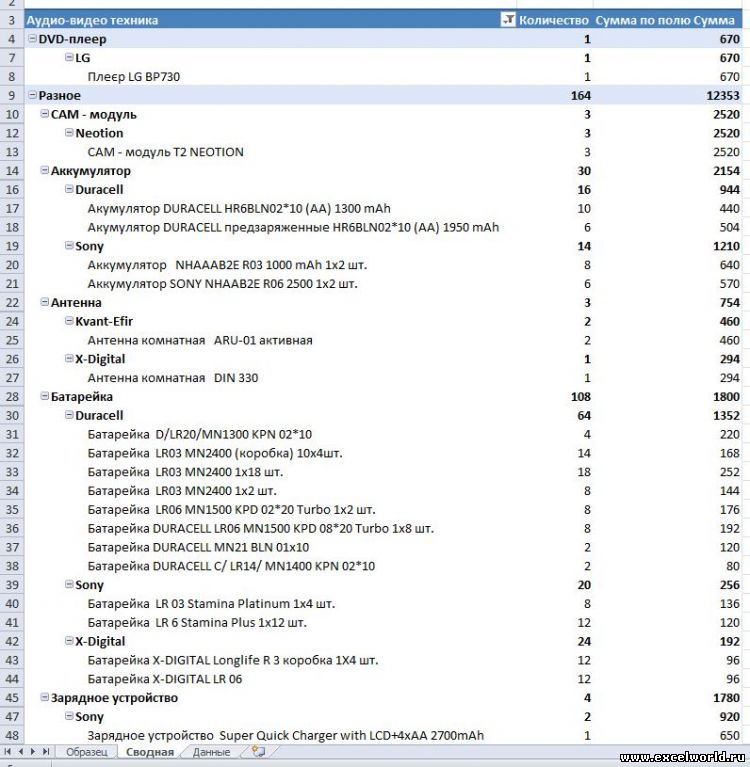Select Антенна комнатная ARU-01 активная cell

tap(200, 340)
